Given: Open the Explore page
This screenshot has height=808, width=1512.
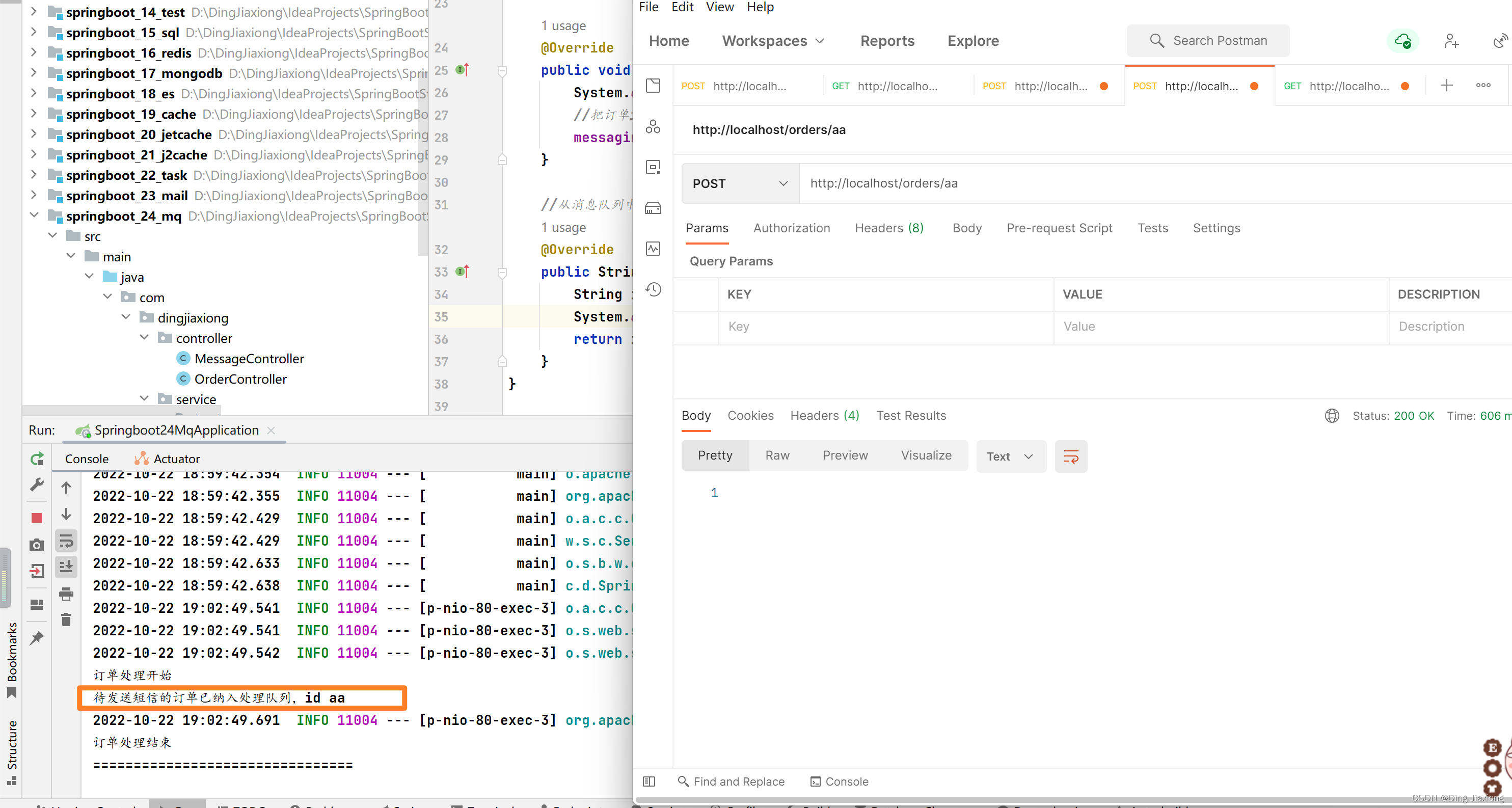Looking at the screenshot, I should (x=973, y=40).
